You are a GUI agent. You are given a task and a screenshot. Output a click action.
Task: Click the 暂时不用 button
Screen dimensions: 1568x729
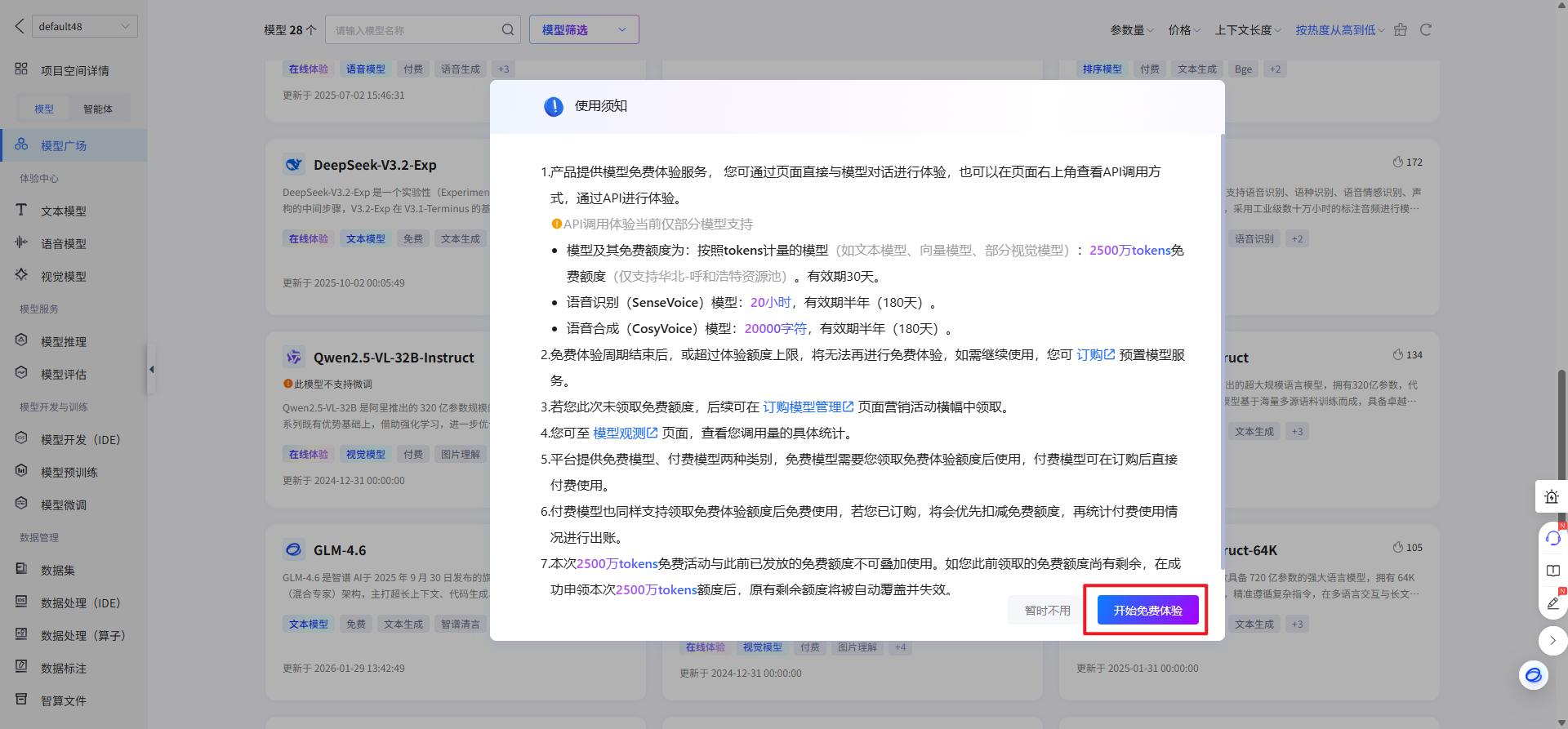pyautogui.click(x=1047, y=610)
